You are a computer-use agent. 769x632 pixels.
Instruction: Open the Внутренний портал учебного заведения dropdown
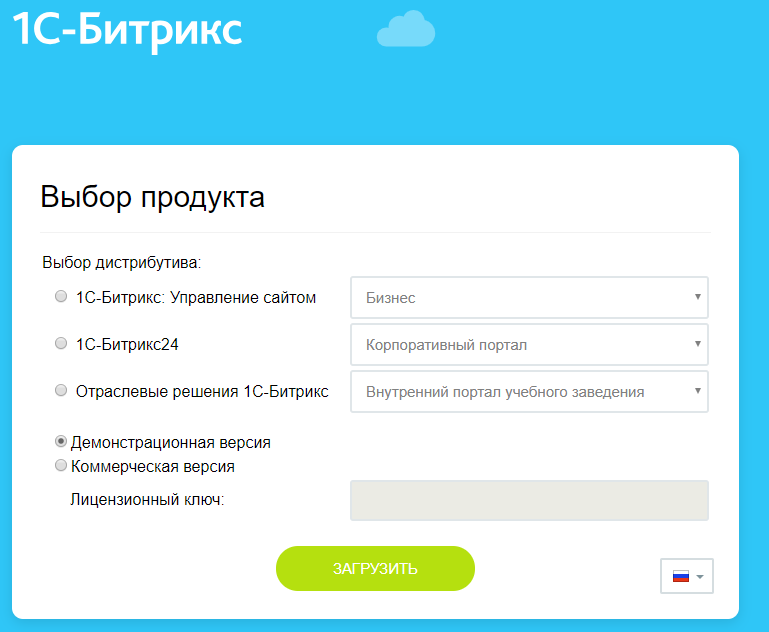pyautogui.click(x=529, y=392)
